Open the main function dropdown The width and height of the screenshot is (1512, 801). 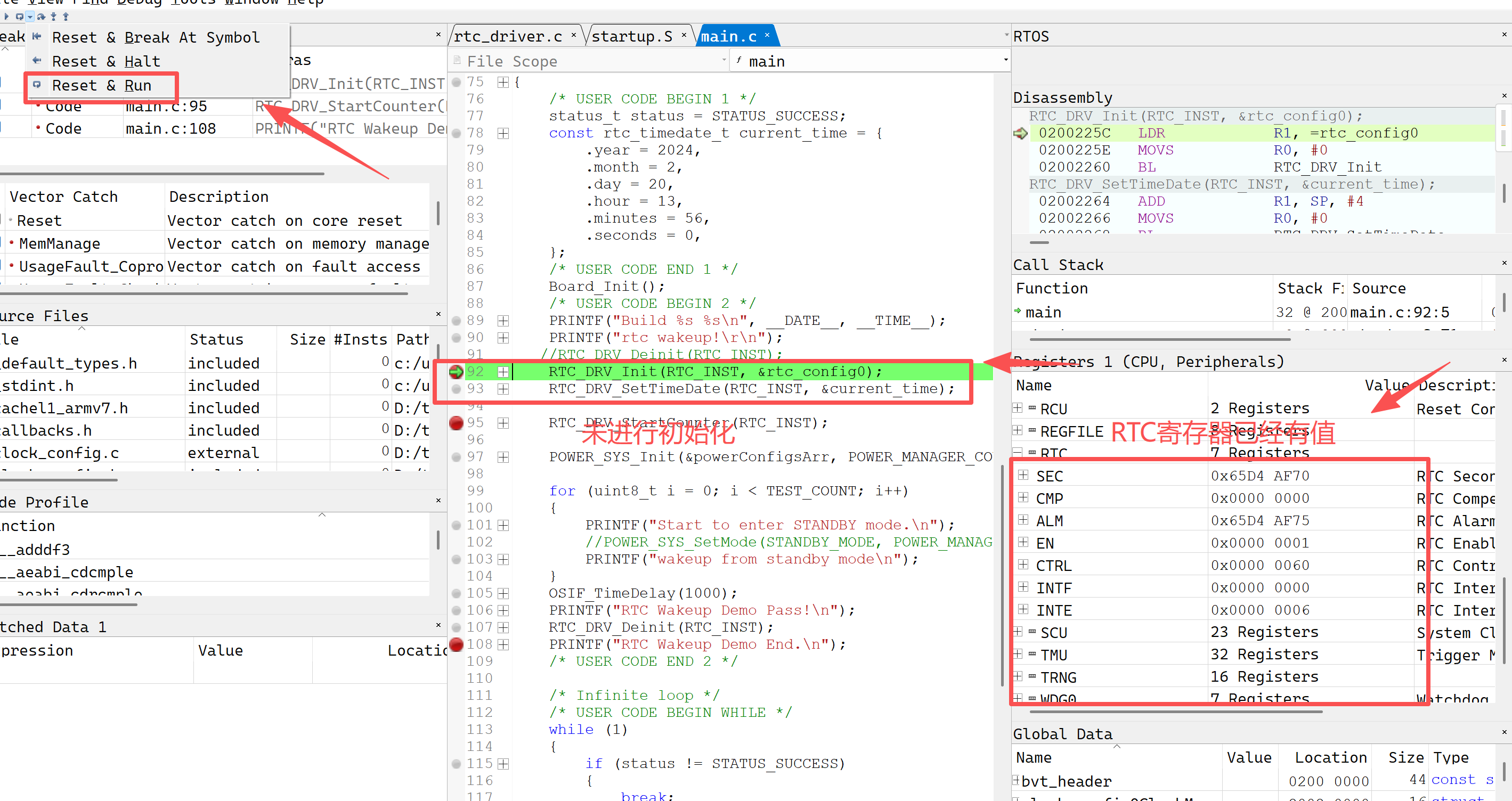(1005, 60)
